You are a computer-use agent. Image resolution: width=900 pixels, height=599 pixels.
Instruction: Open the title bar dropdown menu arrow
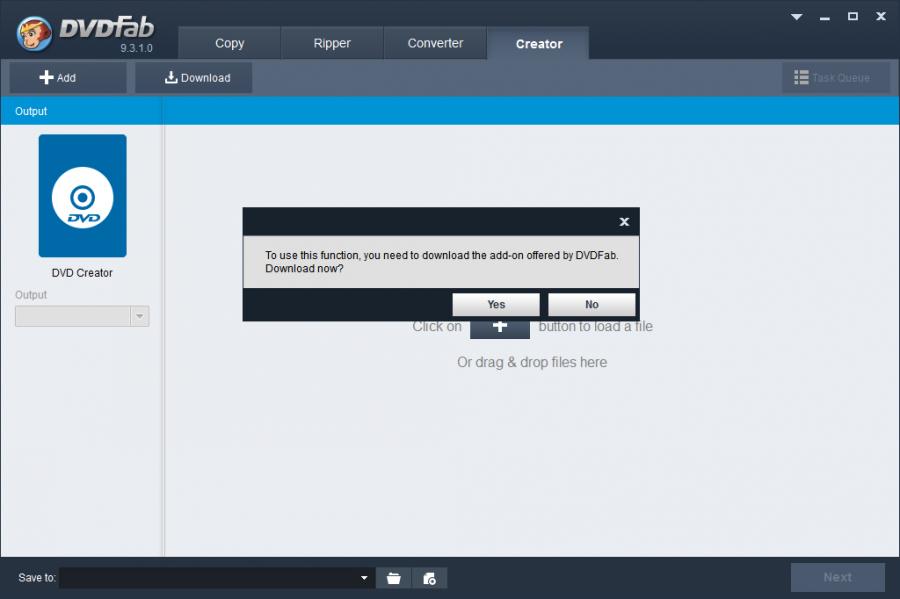pyautogui.click(x=797, y=17)
